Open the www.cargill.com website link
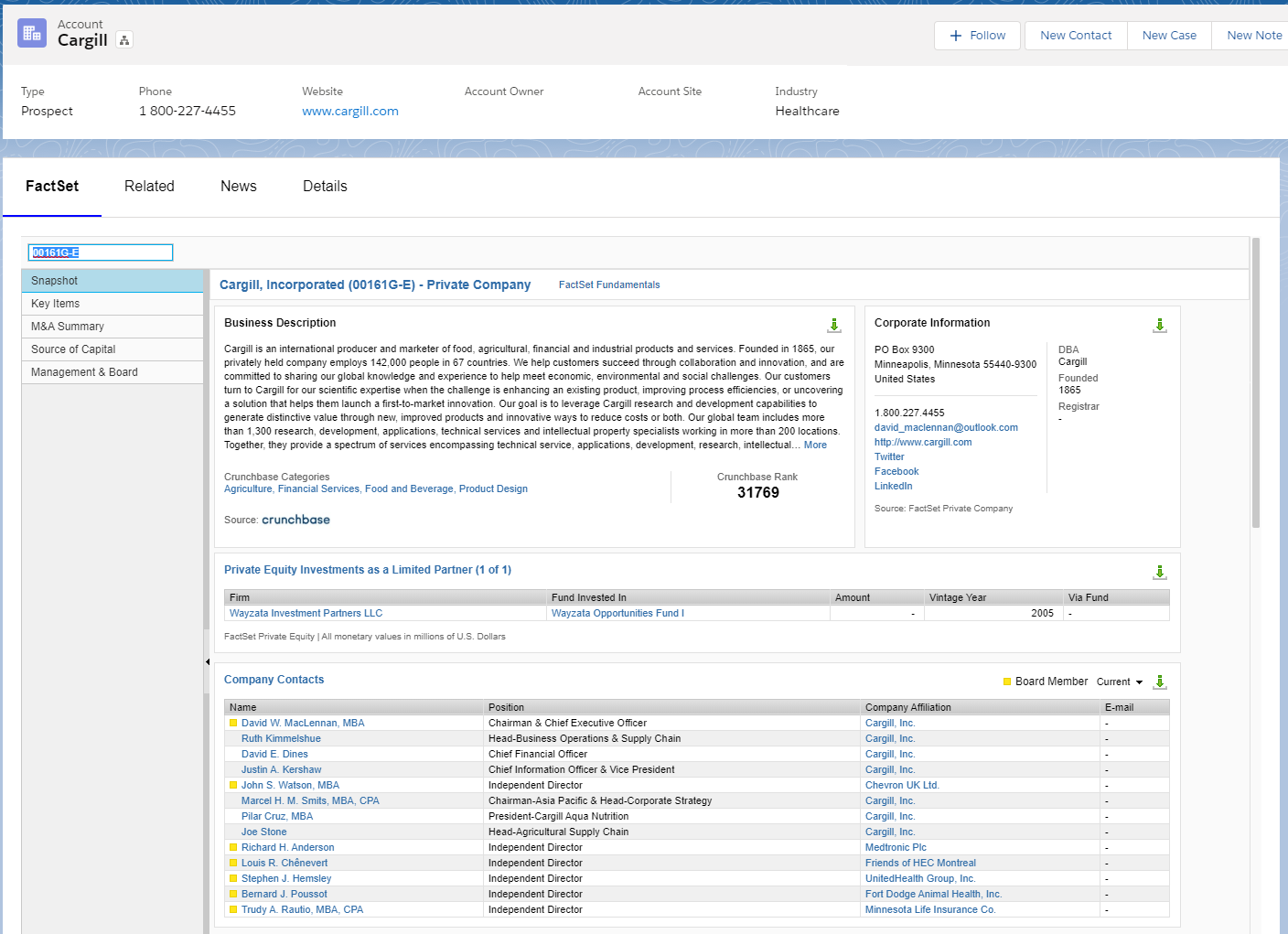 click(350, 112)
